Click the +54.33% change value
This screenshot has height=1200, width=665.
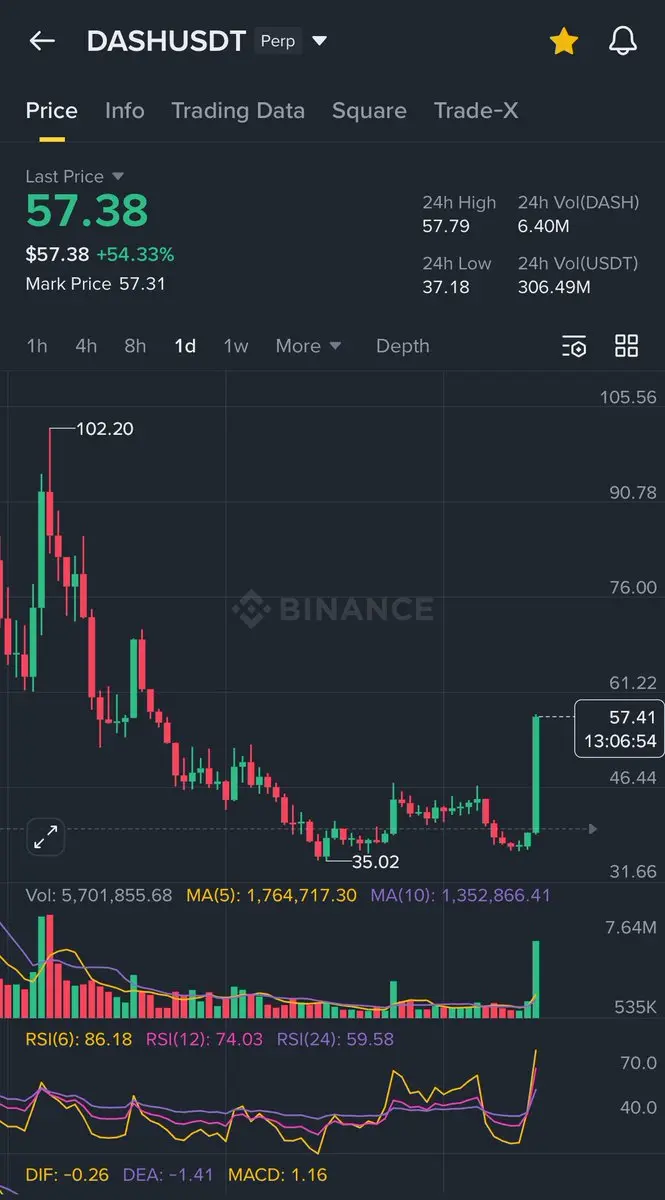135,255
